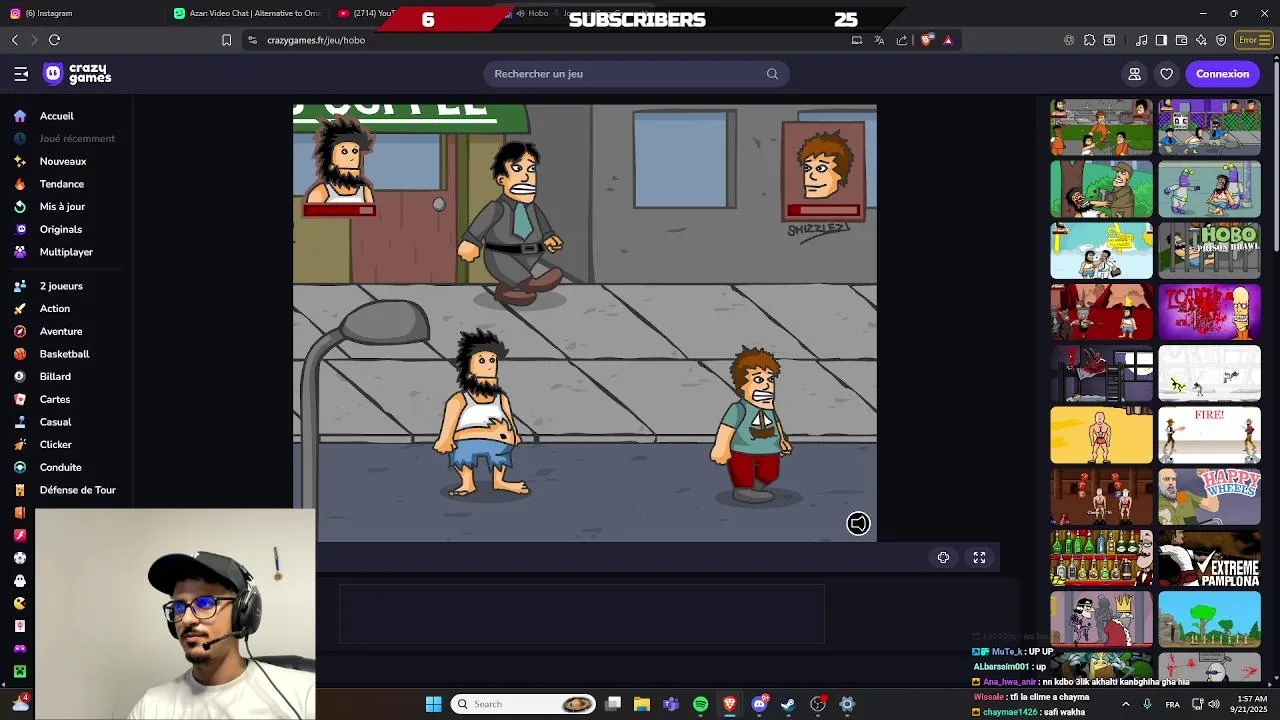
Task: Open 'Mis à jour' category
Action: coord(62,206)
